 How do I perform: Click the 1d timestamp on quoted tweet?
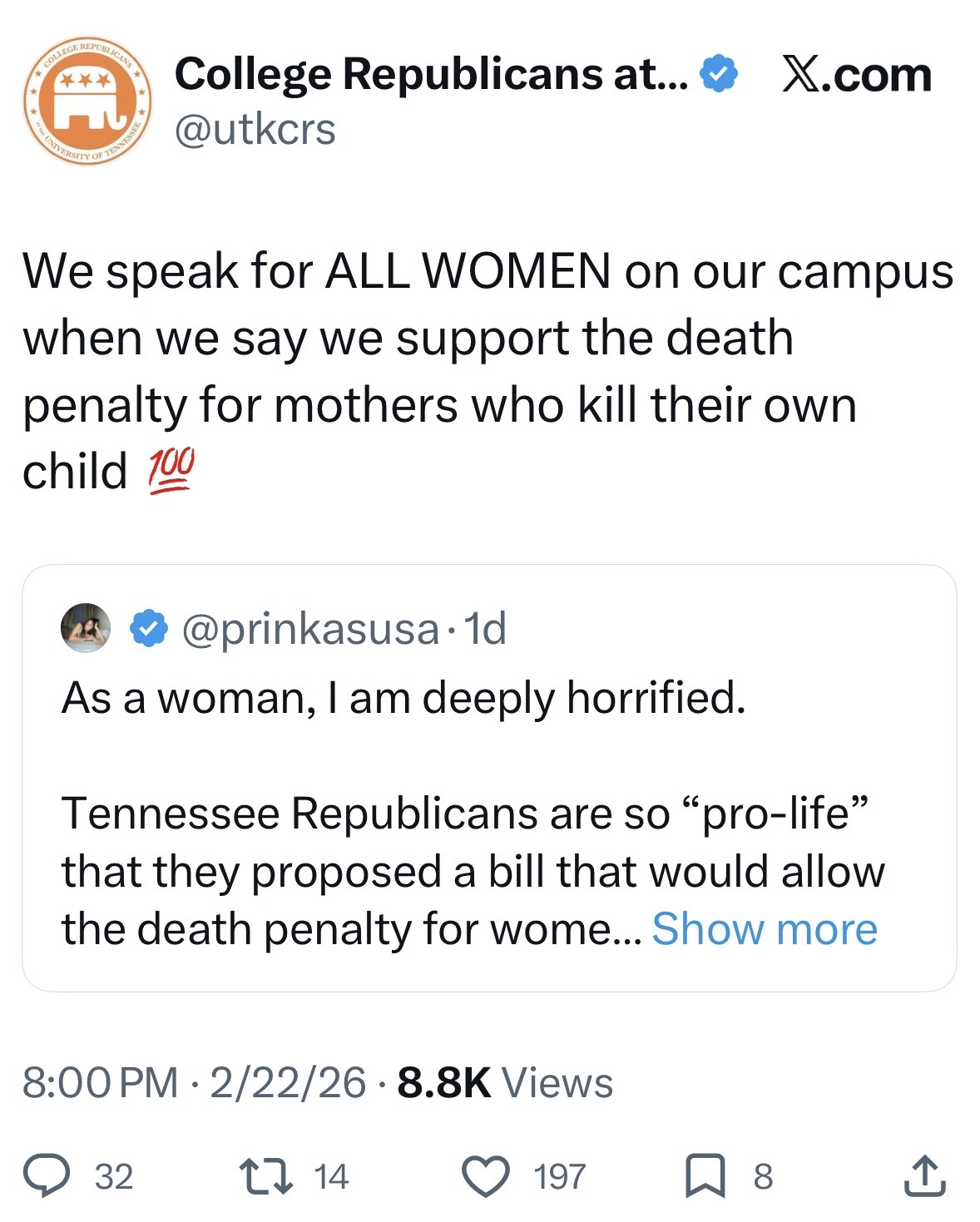point(486,630)
